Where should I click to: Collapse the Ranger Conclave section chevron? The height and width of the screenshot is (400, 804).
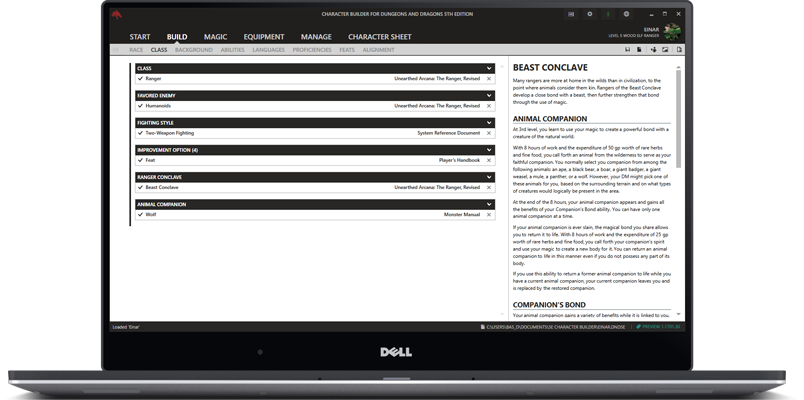click(x=489, y=177)
